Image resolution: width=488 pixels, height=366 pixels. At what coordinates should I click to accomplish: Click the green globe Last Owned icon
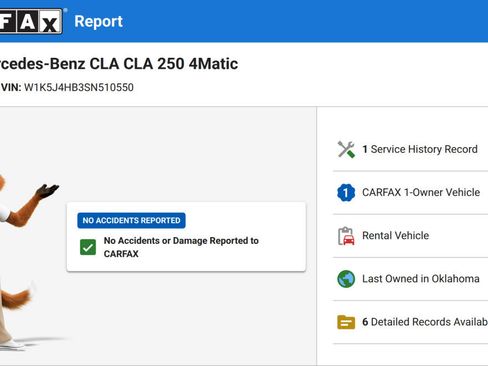click(346, 279)
